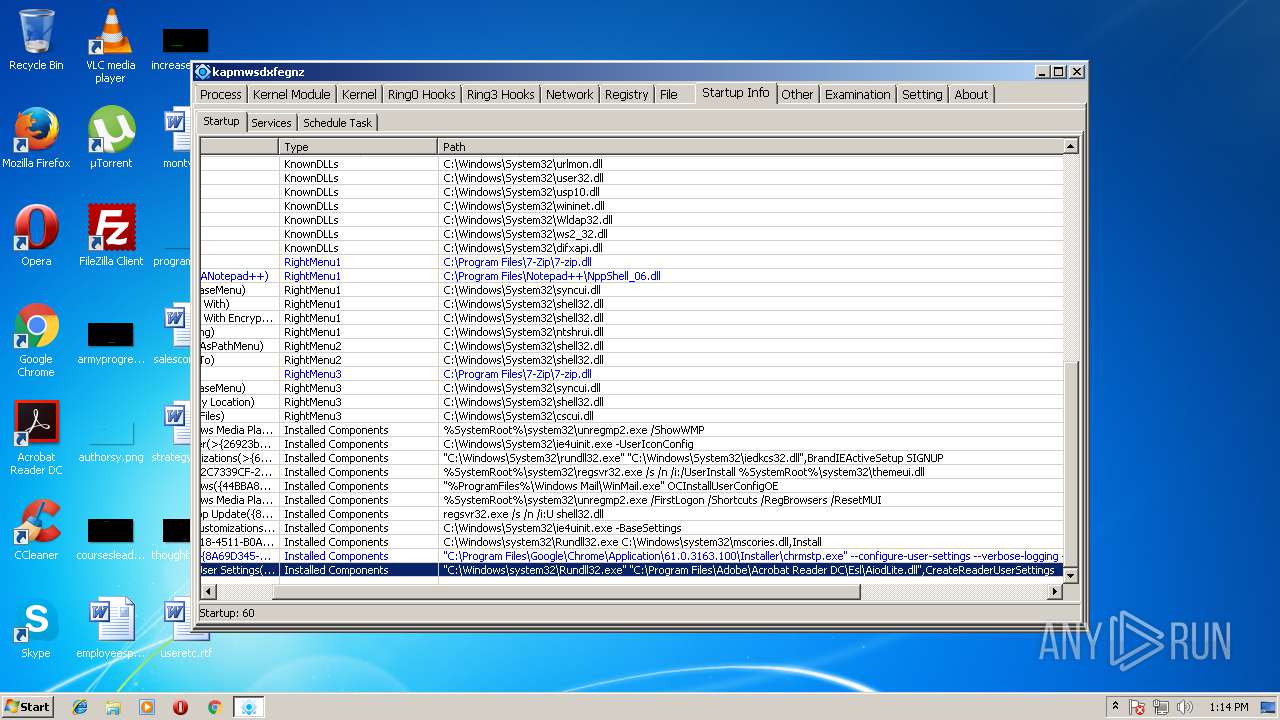Open Google Chrome desktop shortcut
1280x720 pixels.
pos(36,340)
